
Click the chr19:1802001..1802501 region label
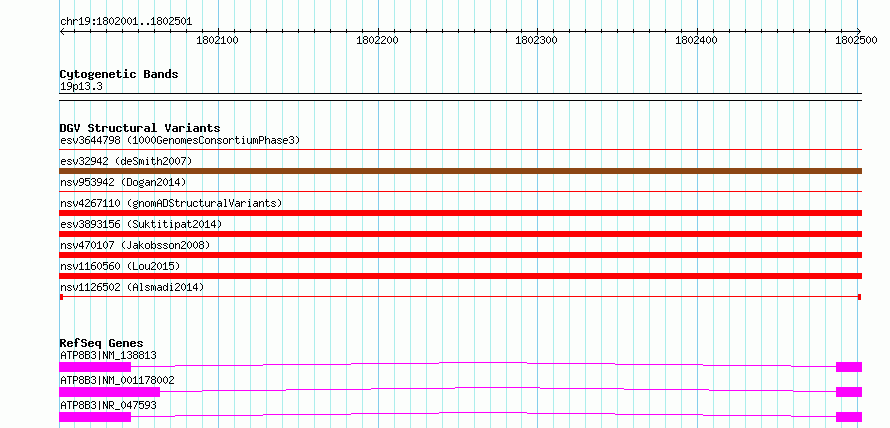tap(126, 22)
